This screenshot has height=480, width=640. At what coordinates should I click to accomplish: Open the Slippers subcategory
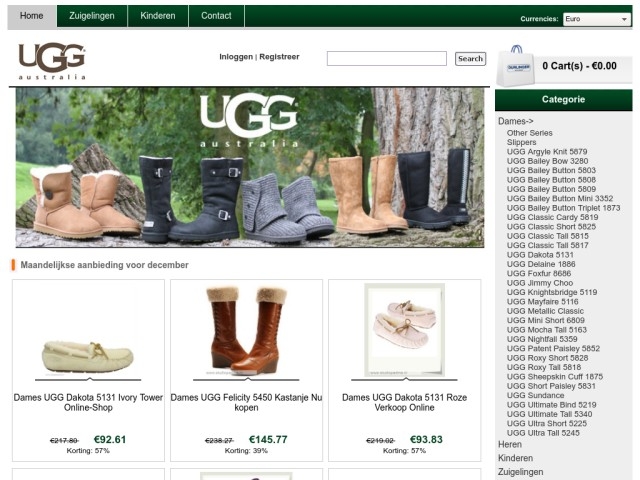pyautogui.click(x=521, y=142)
